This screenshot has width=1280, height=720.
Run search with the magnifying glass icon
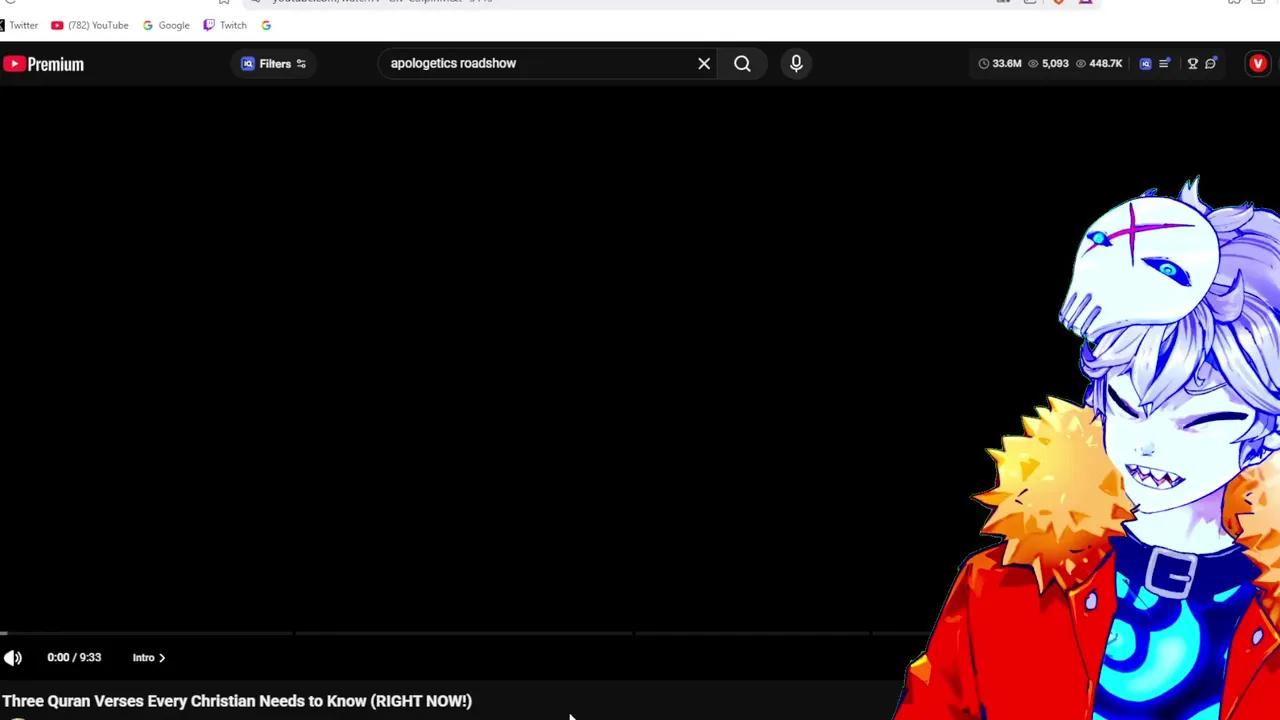coord(742,63)
